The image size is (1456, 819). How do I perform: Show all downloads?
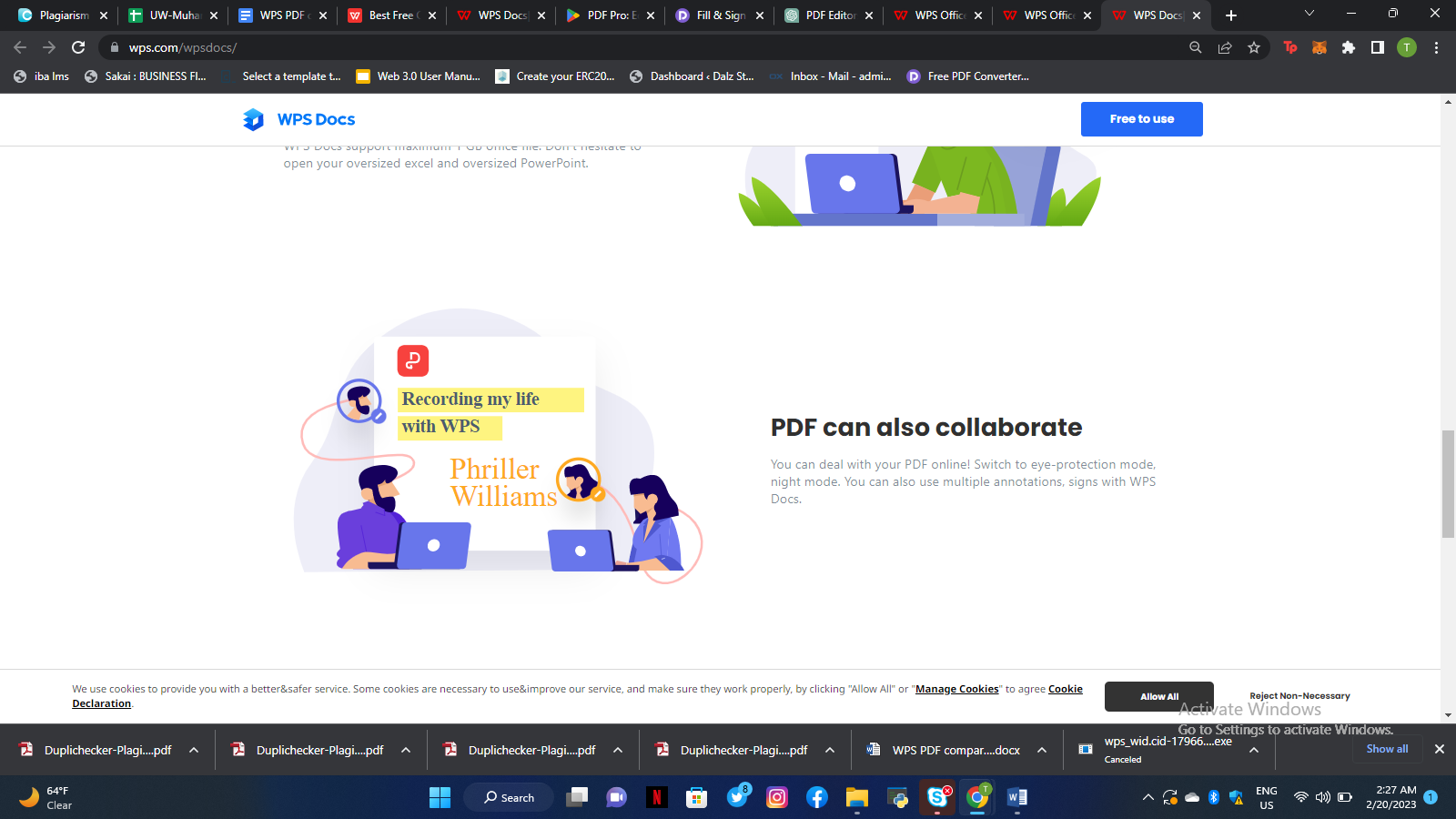(1387, 749)
